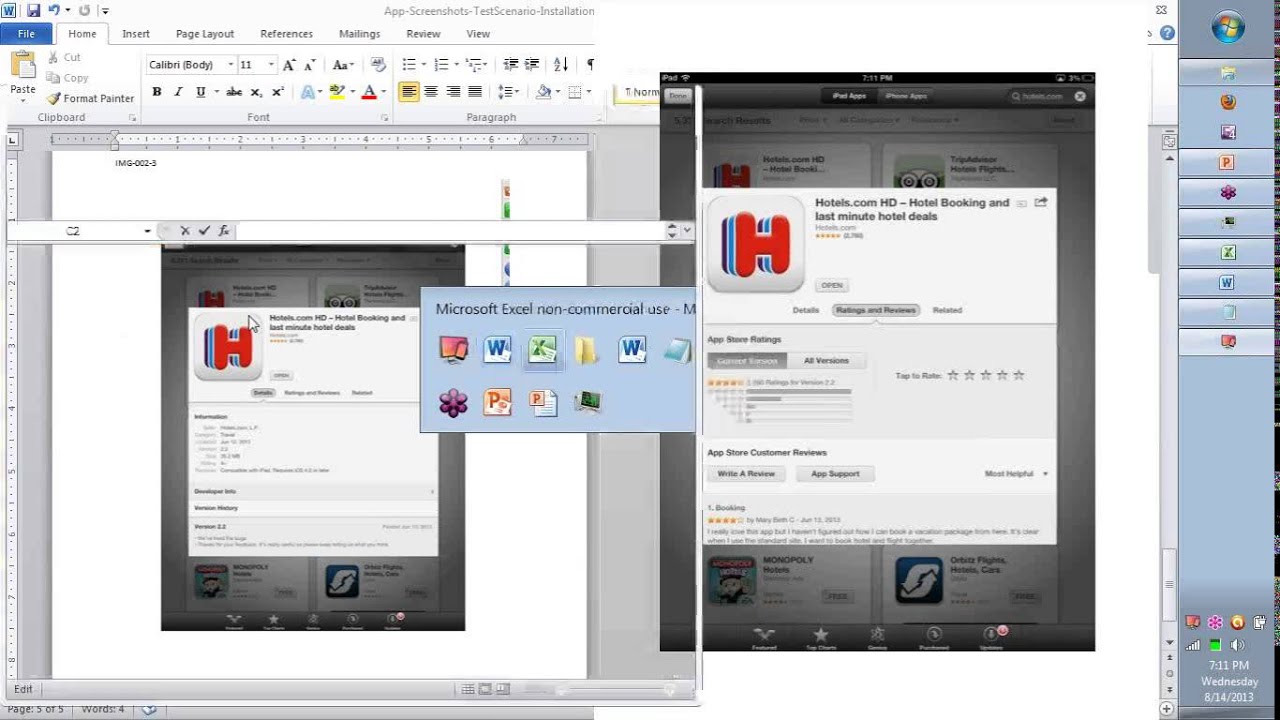This screenshot has height=720, width=1280.
Task: Toggle Italic formatting
Action: point(178,92)
